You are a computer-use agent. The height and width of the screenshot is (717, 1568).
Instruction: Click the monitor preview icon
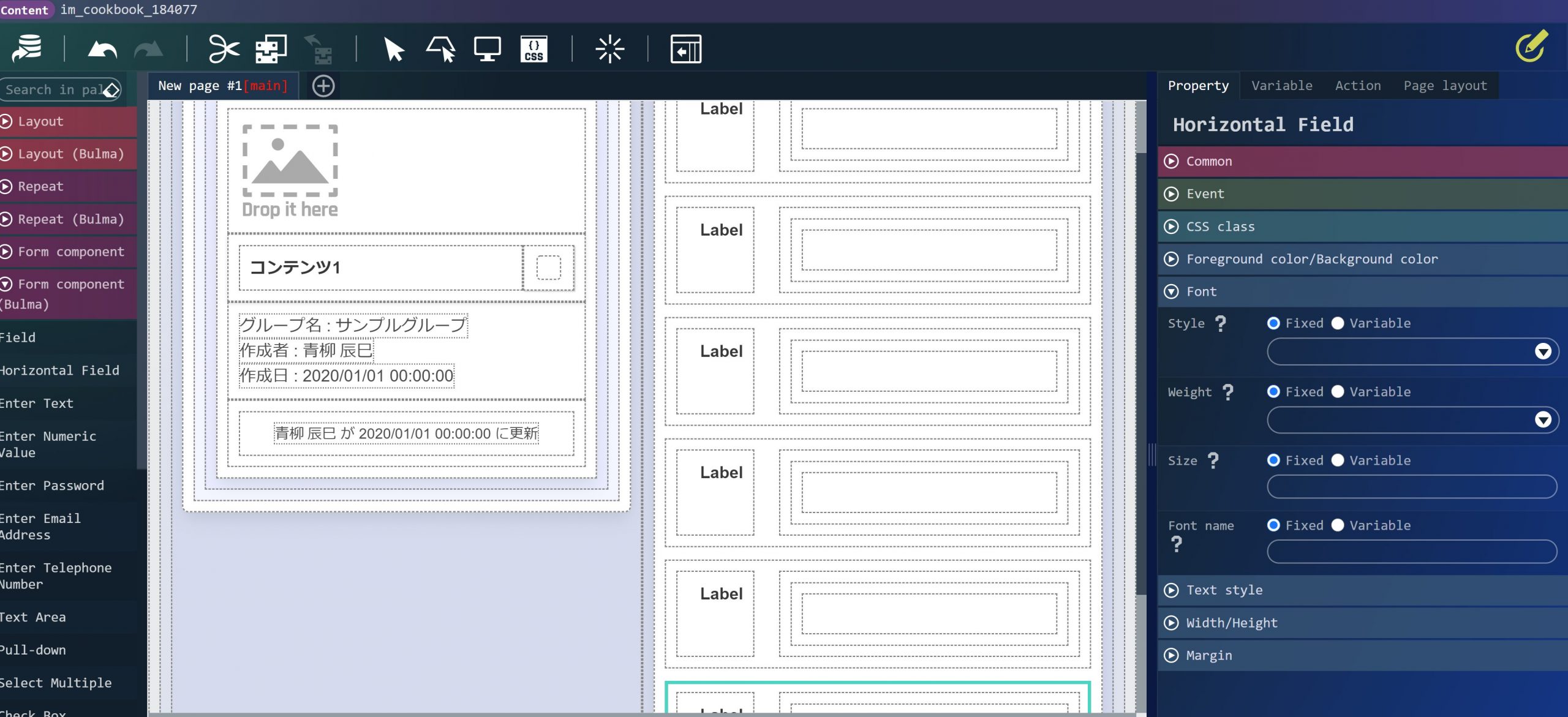[487, 49]
